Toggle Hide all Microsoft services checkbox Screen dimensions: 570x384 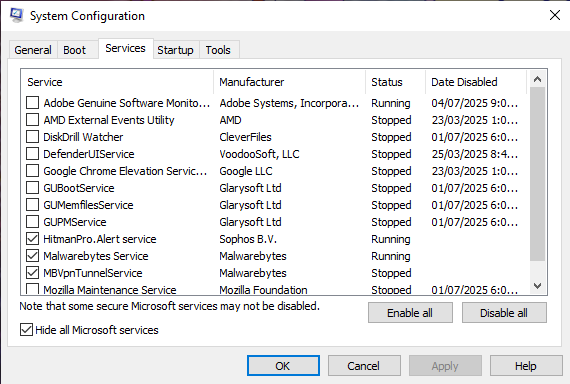point(26,330)
